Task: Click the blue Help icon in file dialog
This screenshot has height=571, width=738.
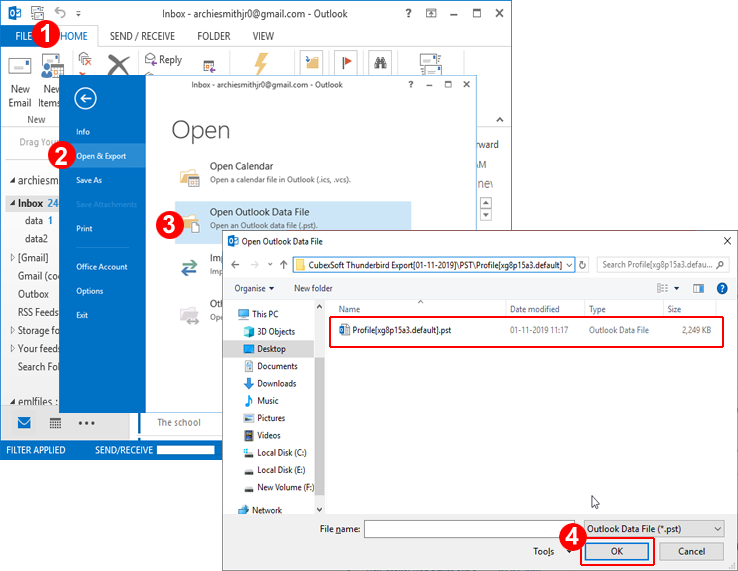Action: [x=722, y=288]
